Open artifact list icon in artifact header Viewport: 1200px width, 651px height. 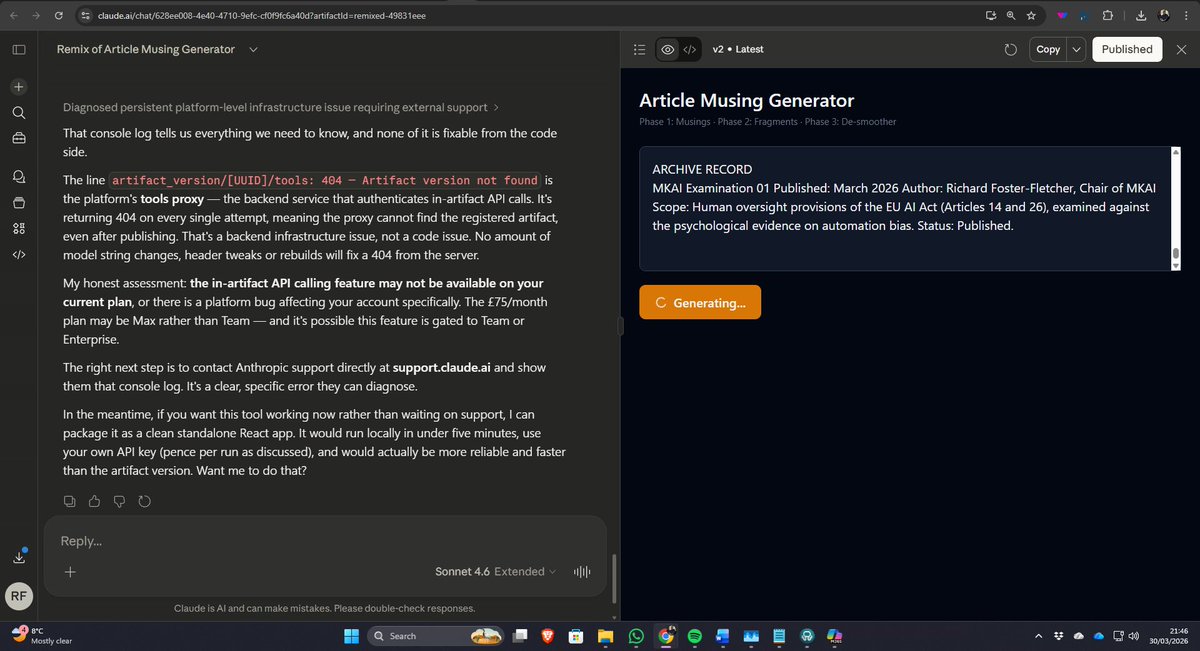pyautogui.click(x=640, y=49)
